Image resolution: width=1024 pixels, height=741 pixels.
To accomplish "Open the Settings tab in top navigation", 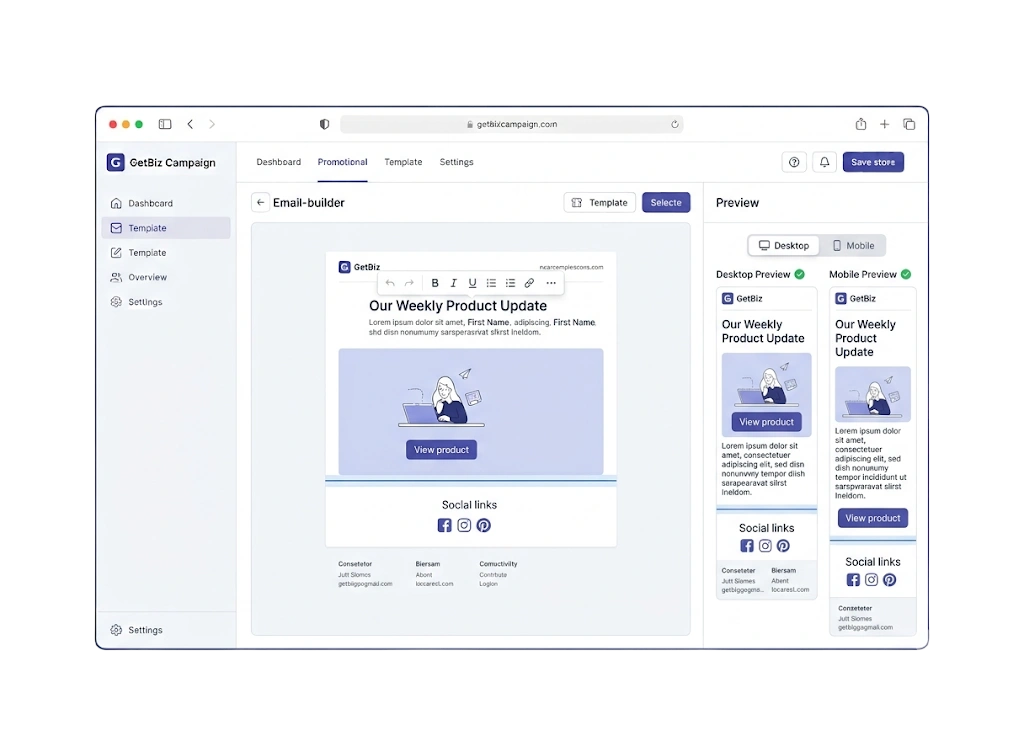I will (456, 162).
